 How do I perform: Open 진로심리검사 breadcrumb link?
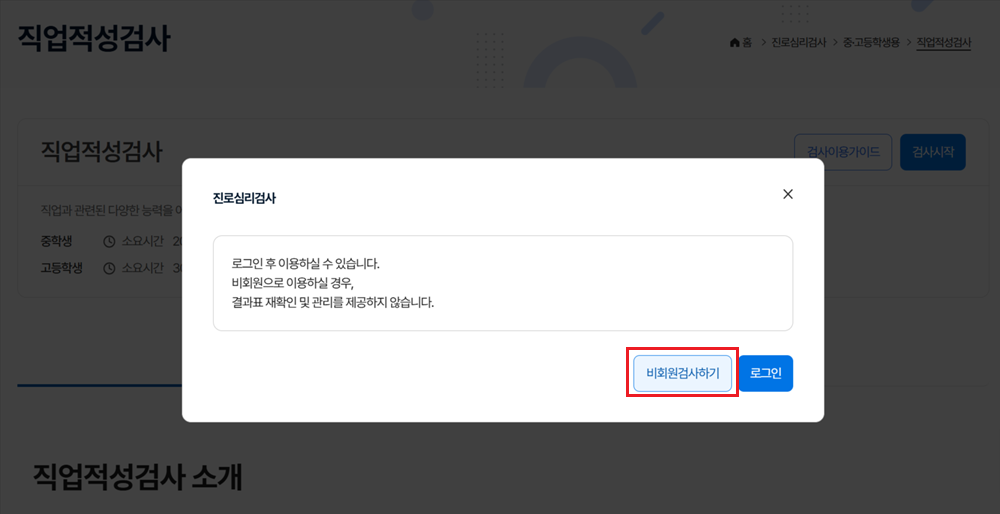click(x=798, y=43)
